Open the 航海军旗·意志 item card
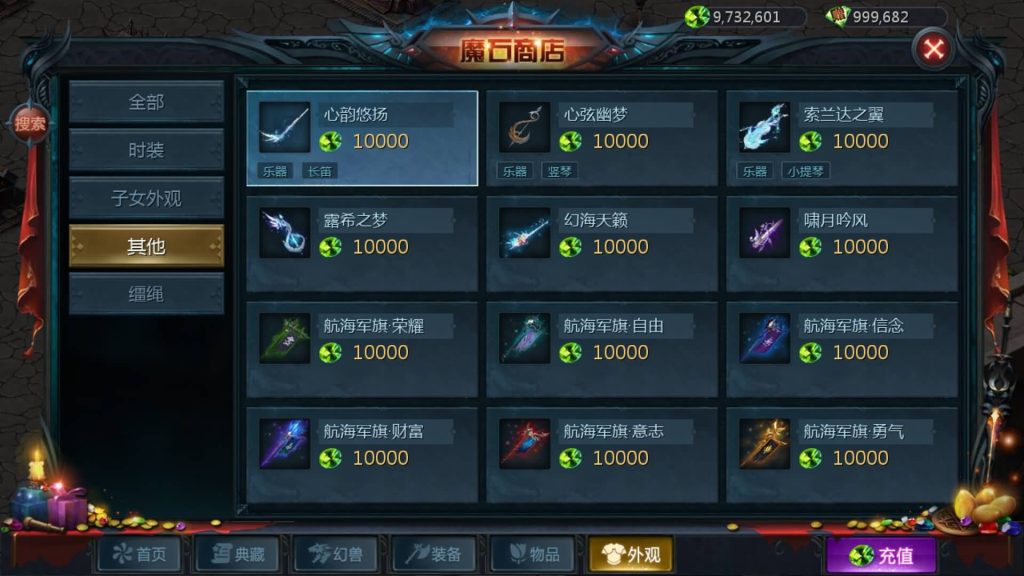 click(x=601, y=455)
